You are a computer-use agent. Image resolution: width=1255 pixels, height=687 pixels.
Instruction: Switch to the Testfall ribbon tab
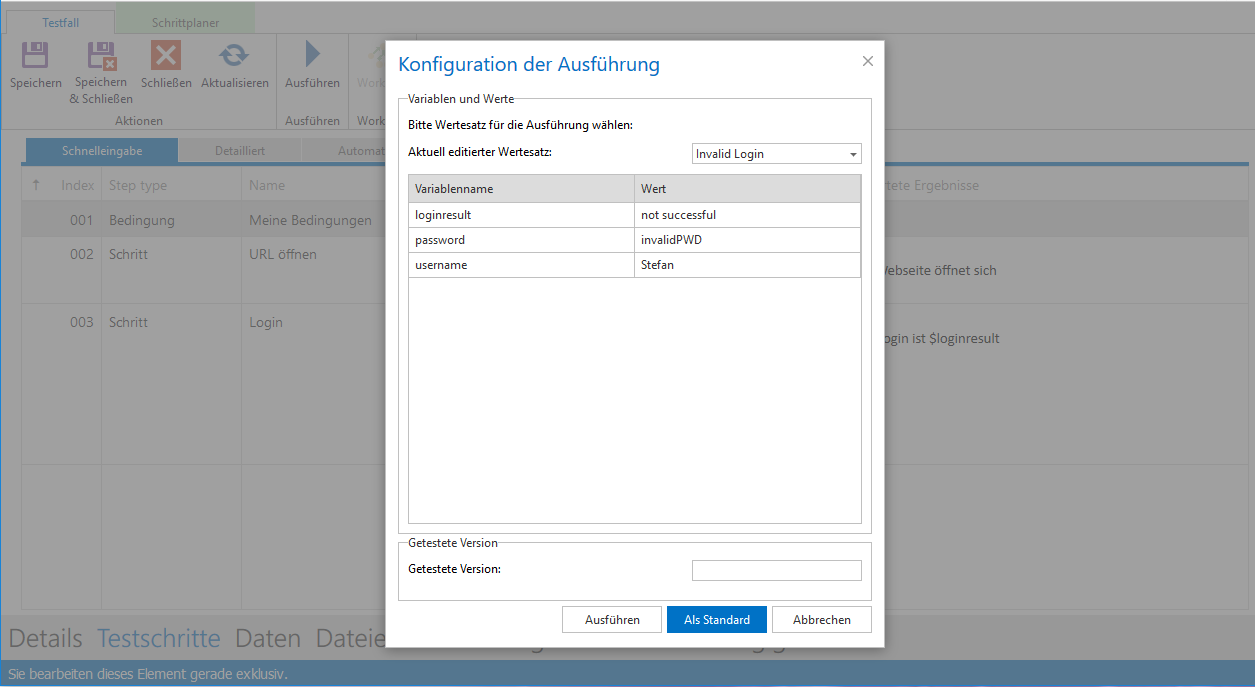(x=61, y=23)
